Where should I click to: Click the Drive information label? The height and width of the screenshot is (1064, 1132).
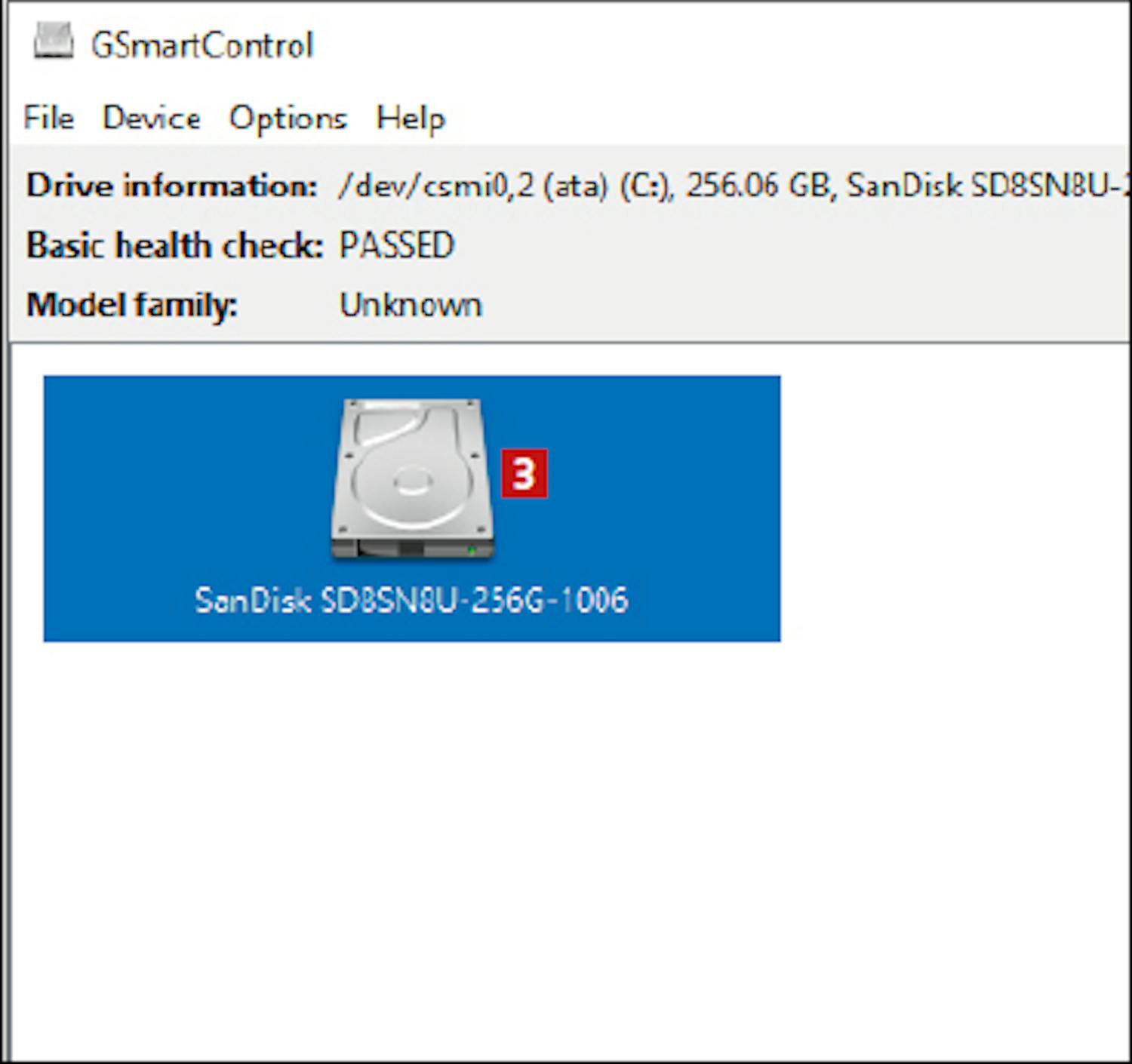click(172, 186)
